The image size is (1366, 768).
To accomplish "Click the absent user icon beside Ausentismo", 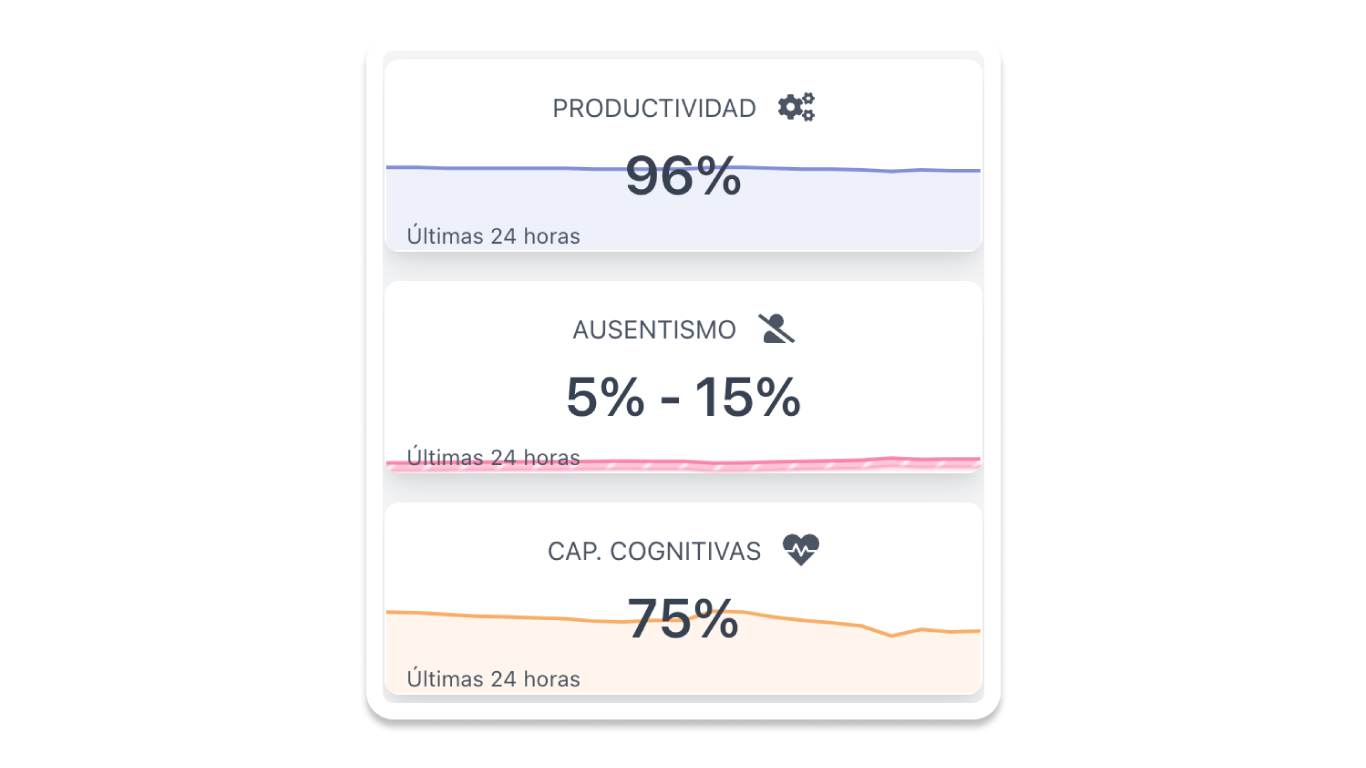I will 776,329.
